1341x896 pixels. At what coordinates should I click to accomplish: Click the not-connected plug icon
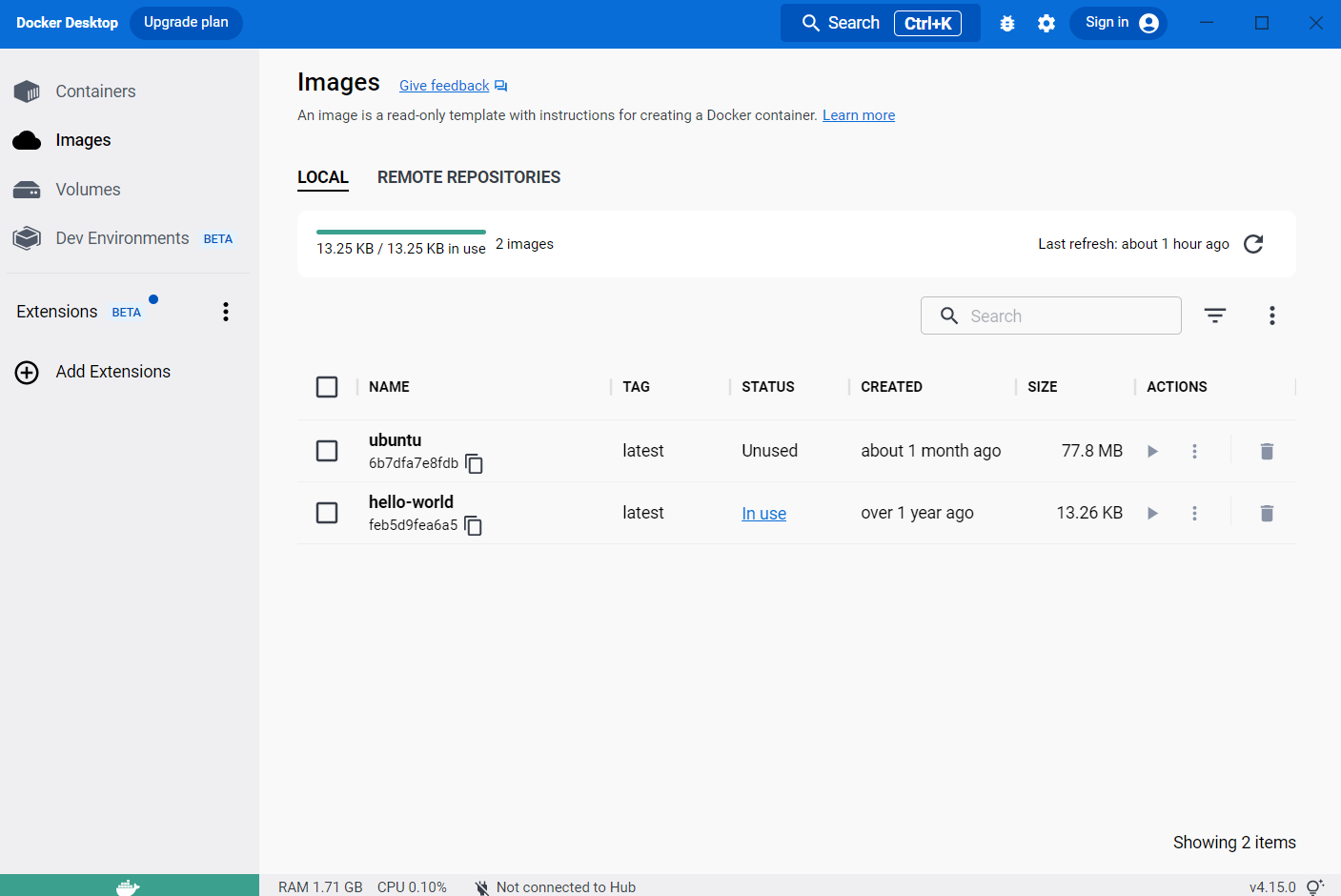pos(482,886)
